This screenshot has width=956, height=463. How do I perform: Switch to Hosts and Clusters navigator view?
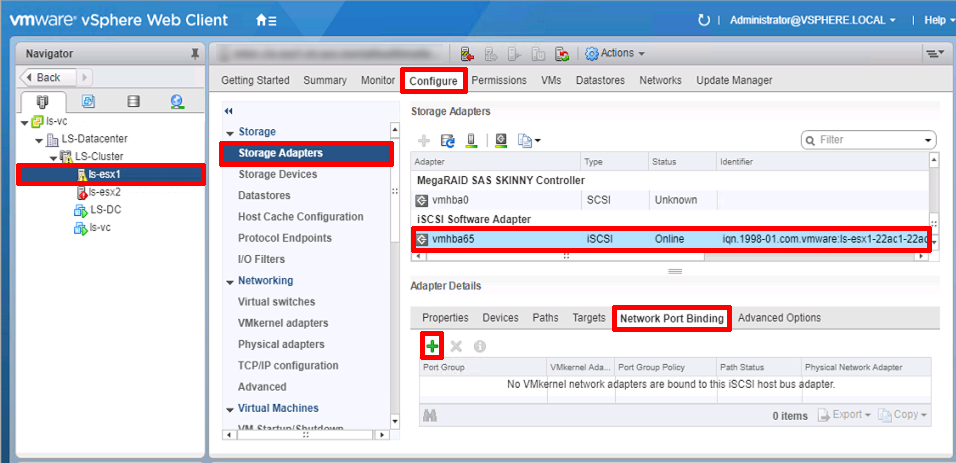pos(43,101)
